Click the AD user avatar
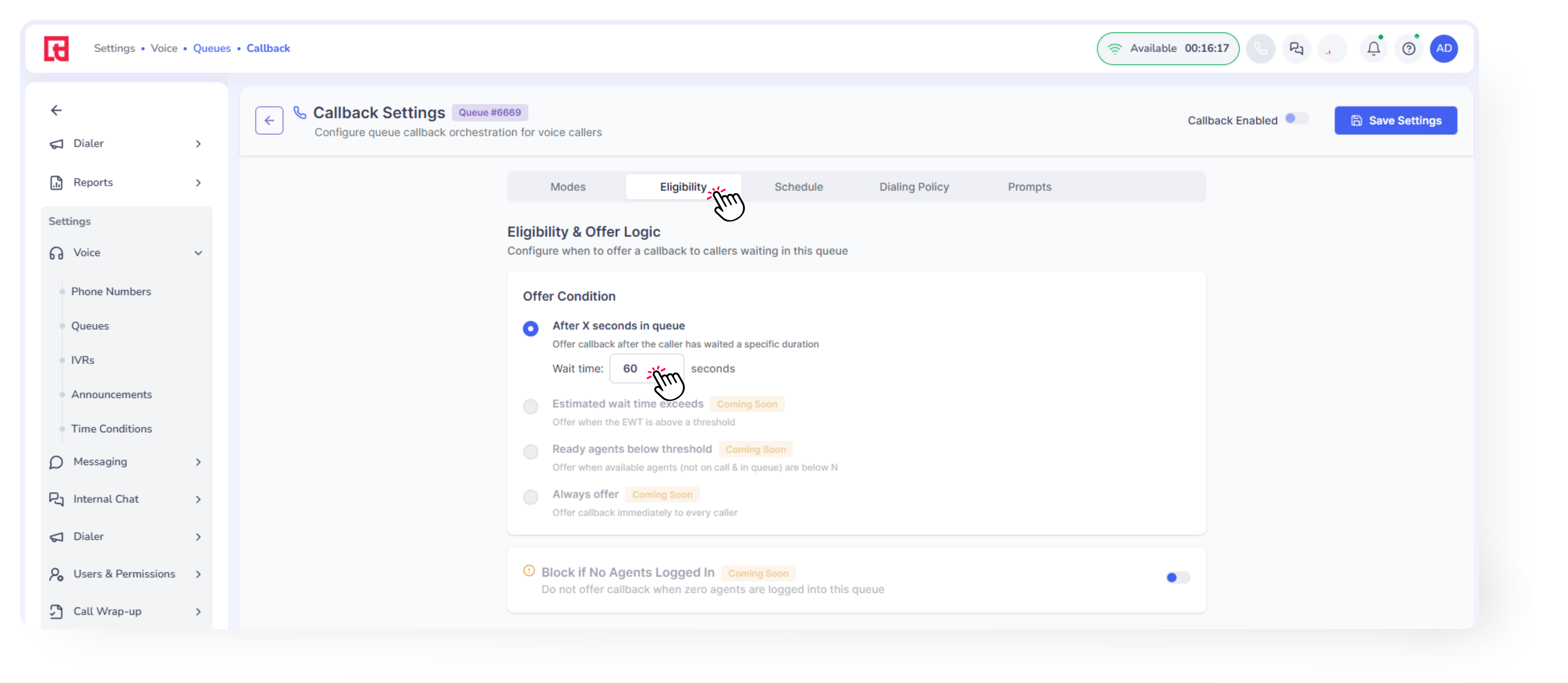 [x=1443, y=49]
